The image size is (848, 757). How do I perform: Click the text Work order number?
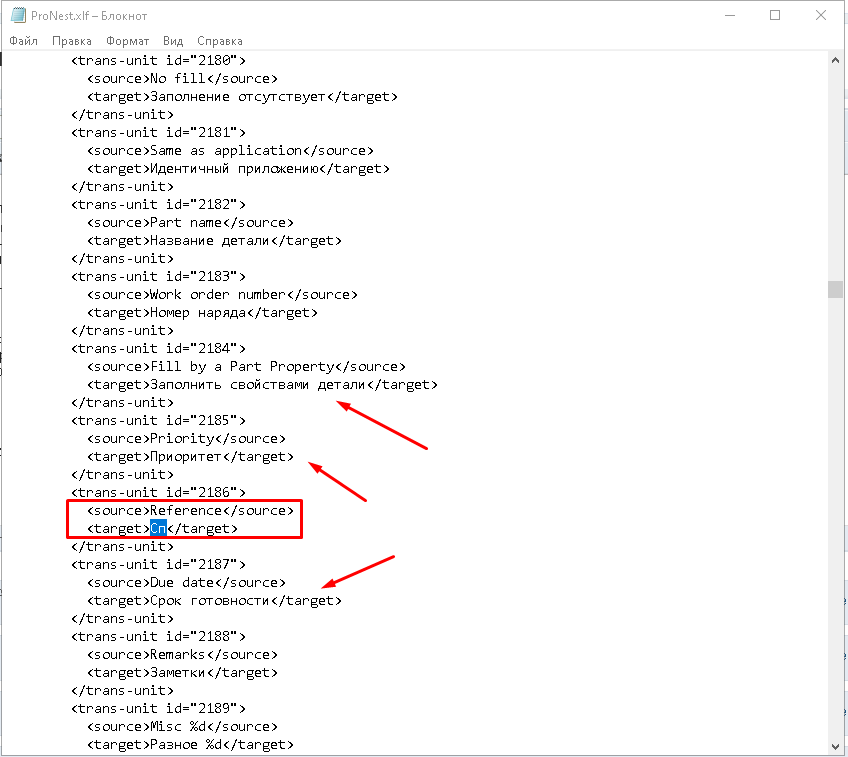click(x=218, y=295)
